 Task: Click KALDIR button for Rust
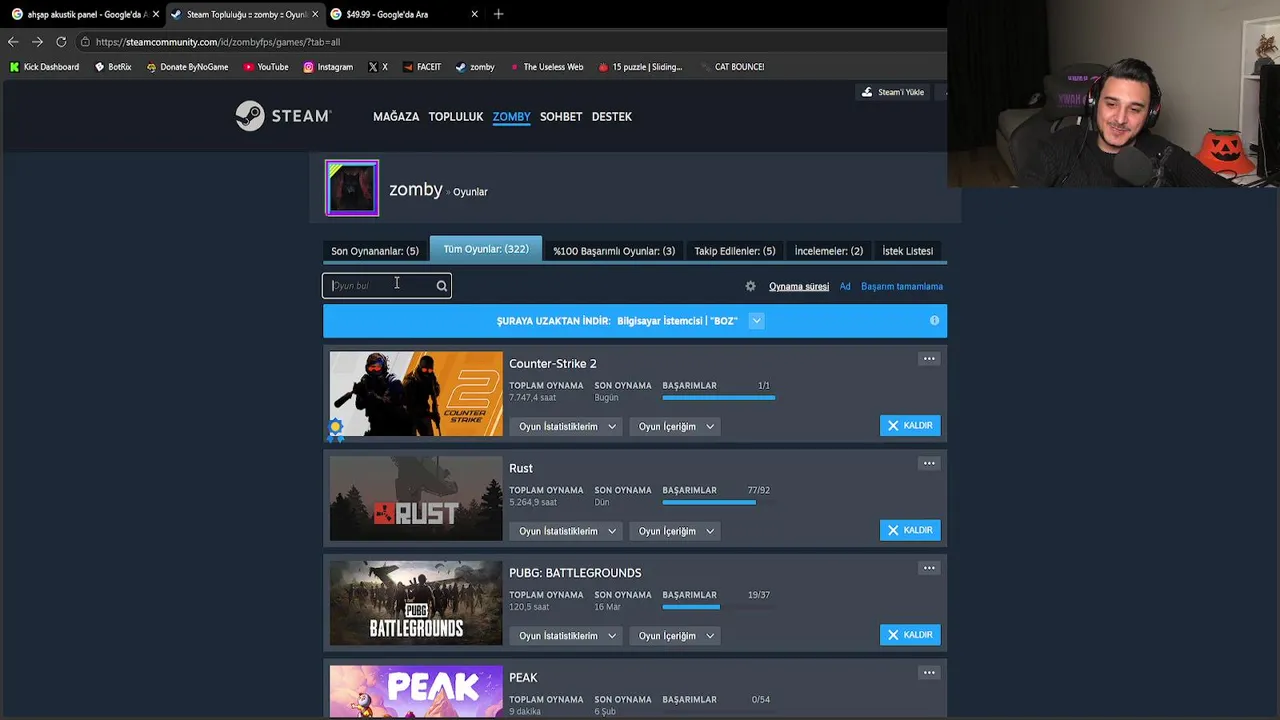910,530
